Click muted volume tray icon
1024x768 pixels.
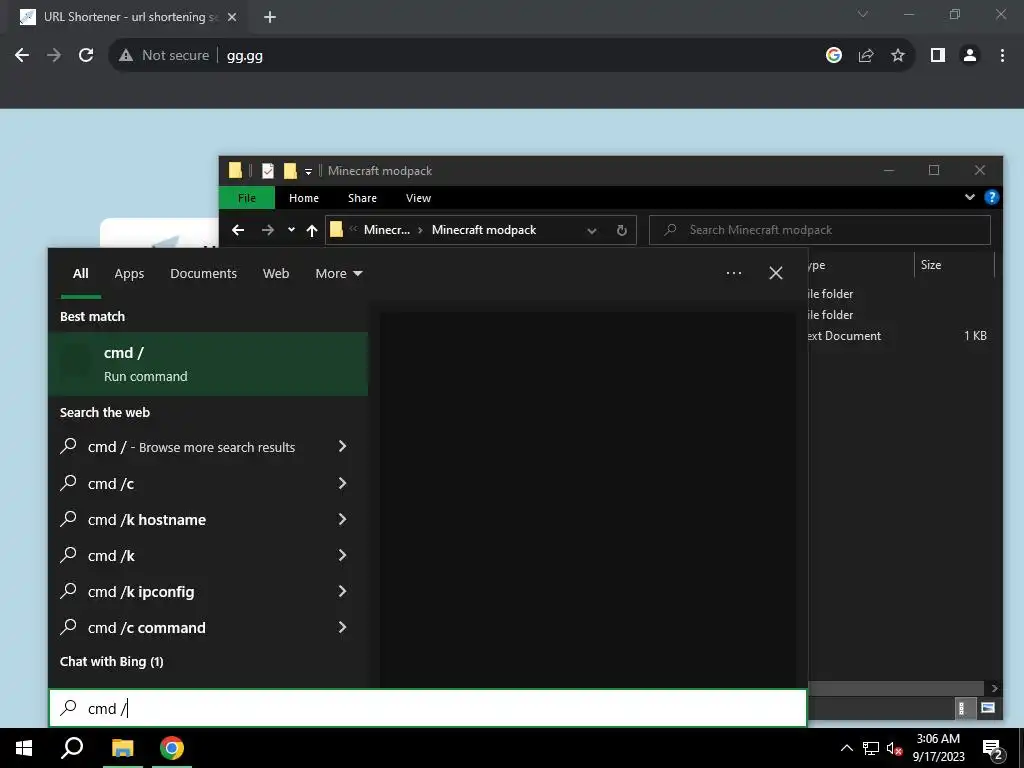click(x=895, y=748)
